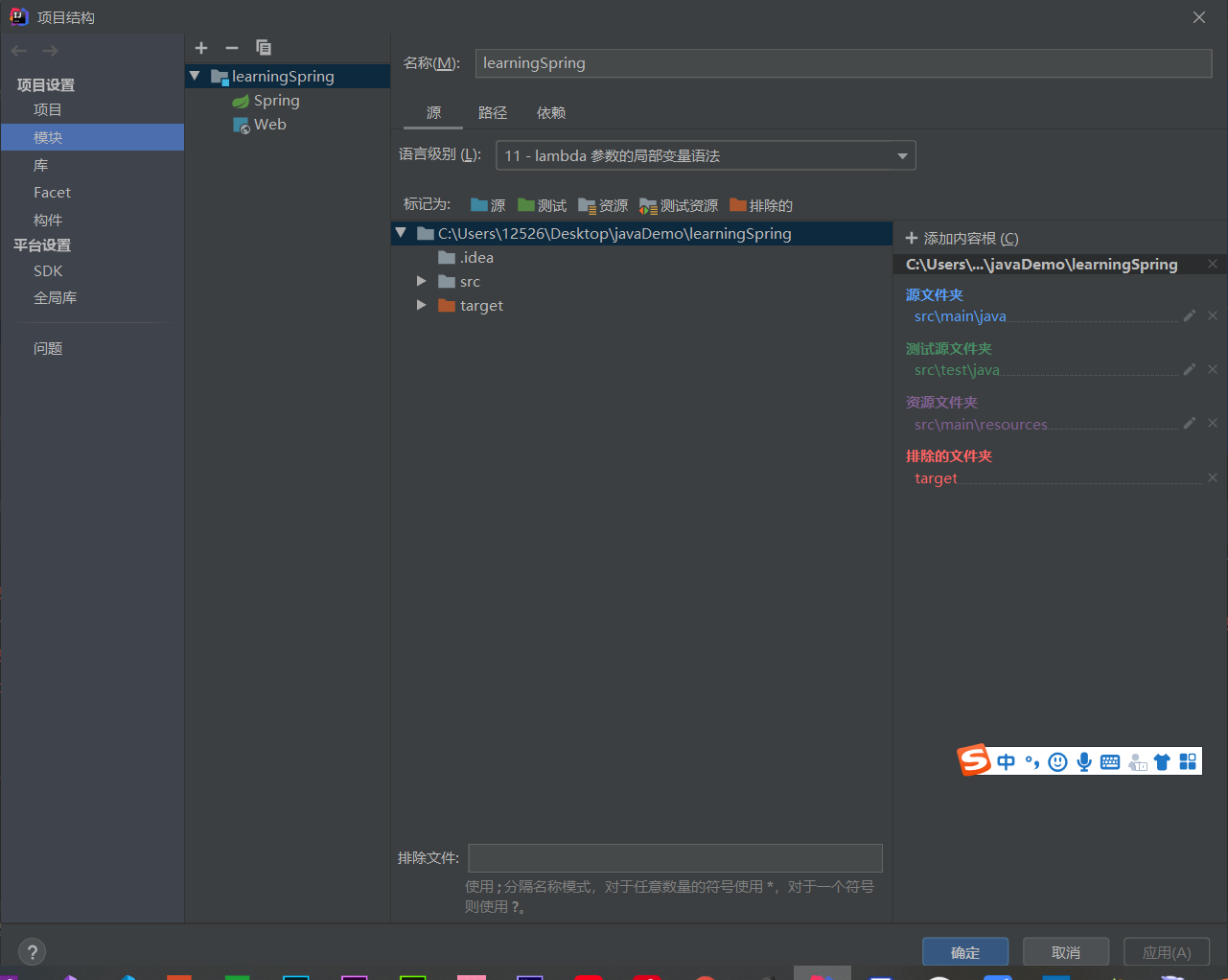Close the 项目结构 dialog
The image size is (1228, 980).
tap(1199, 17)
